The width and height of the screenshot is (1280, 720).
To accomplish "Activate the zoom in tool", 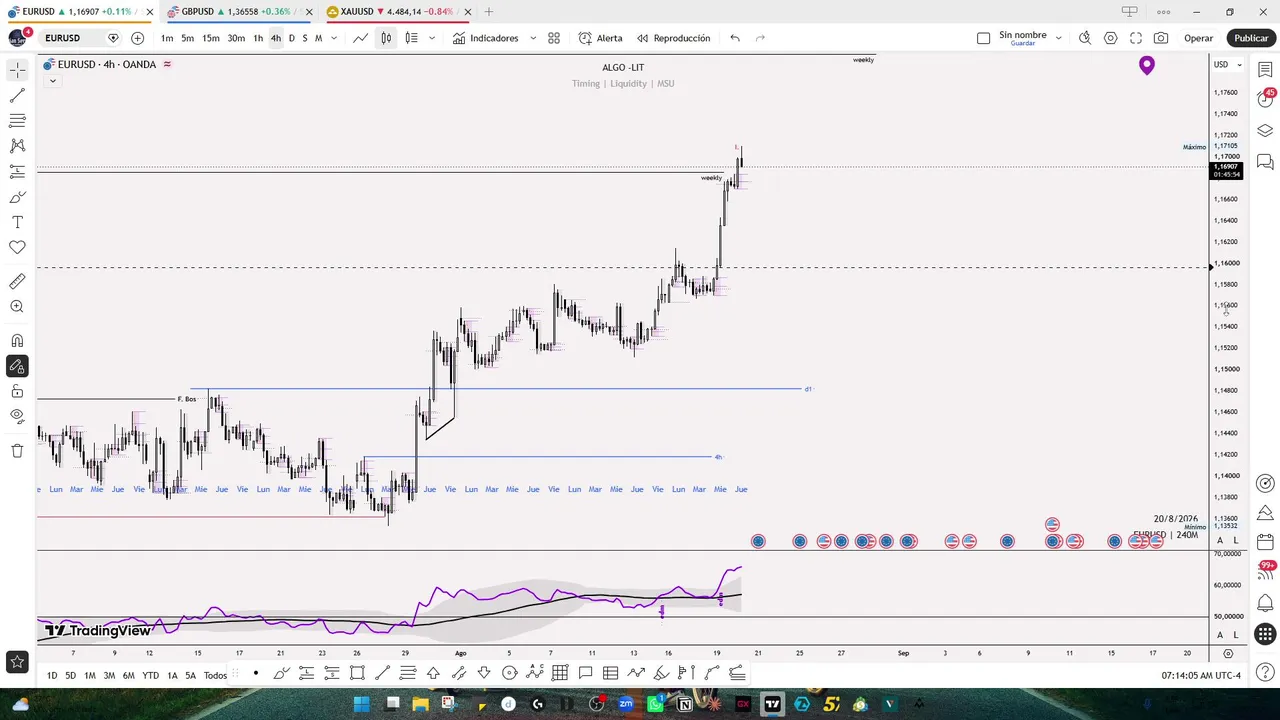I will (x=17, y=307).
